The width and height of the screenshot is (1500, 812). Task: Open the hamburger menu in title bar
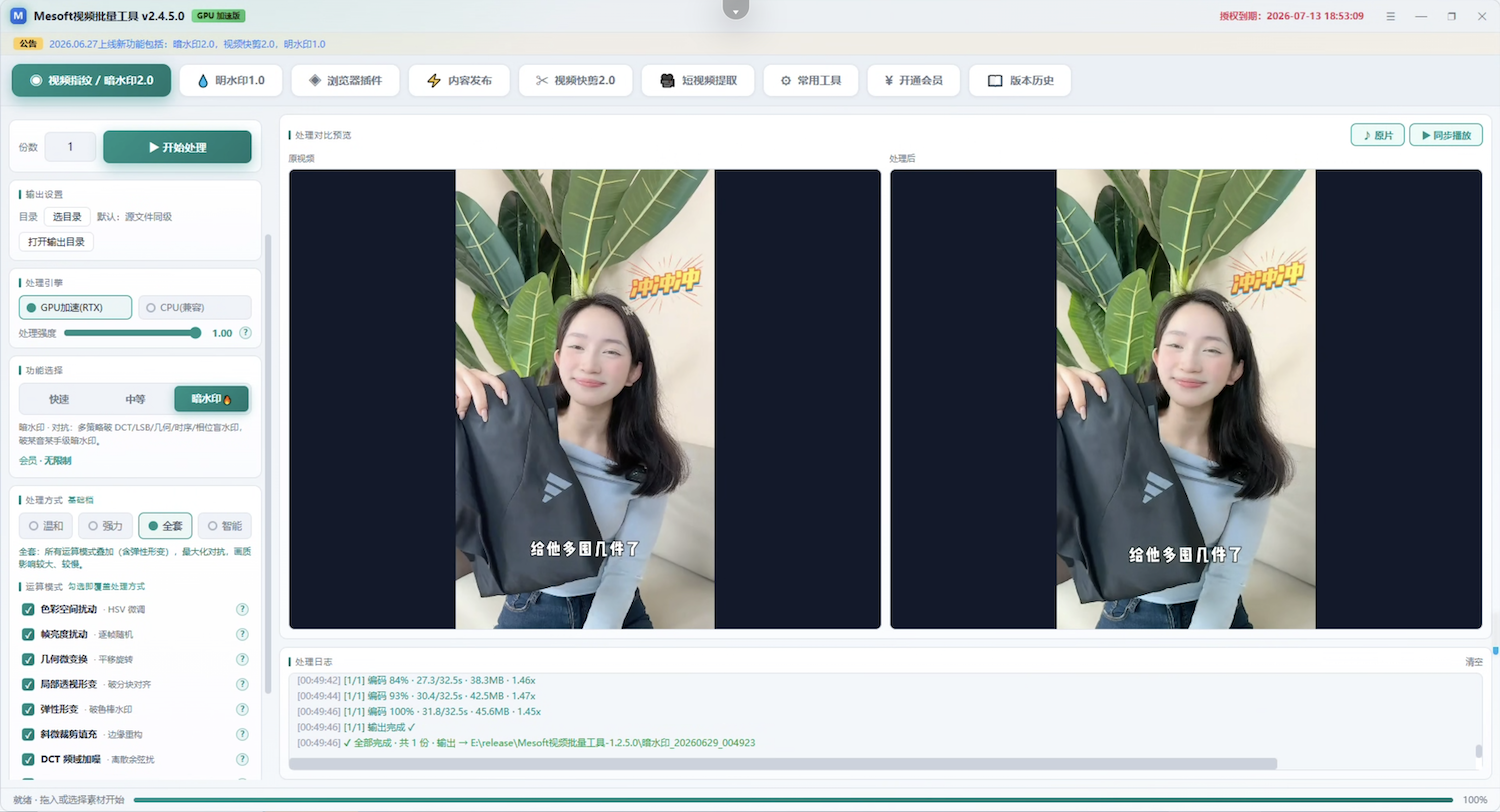click(x=1390, y=16)
